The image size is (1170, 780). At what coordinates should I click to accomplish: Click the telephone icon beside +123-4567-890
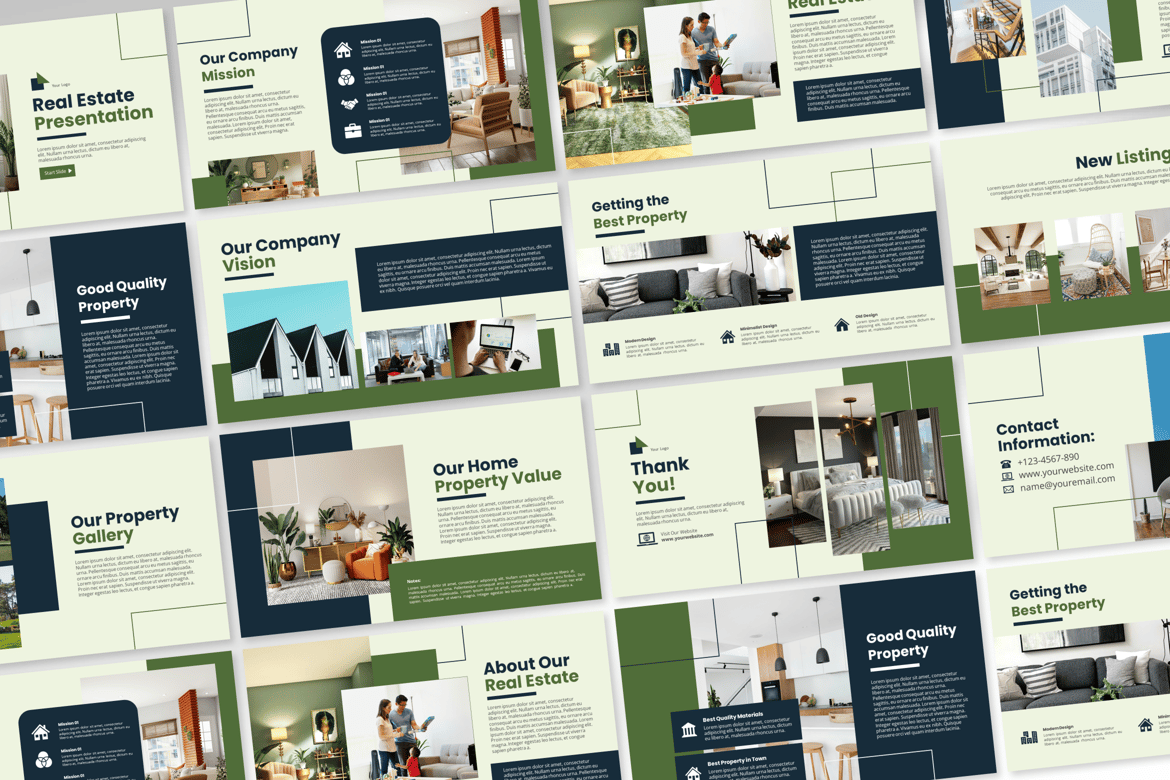point(1005,464)
